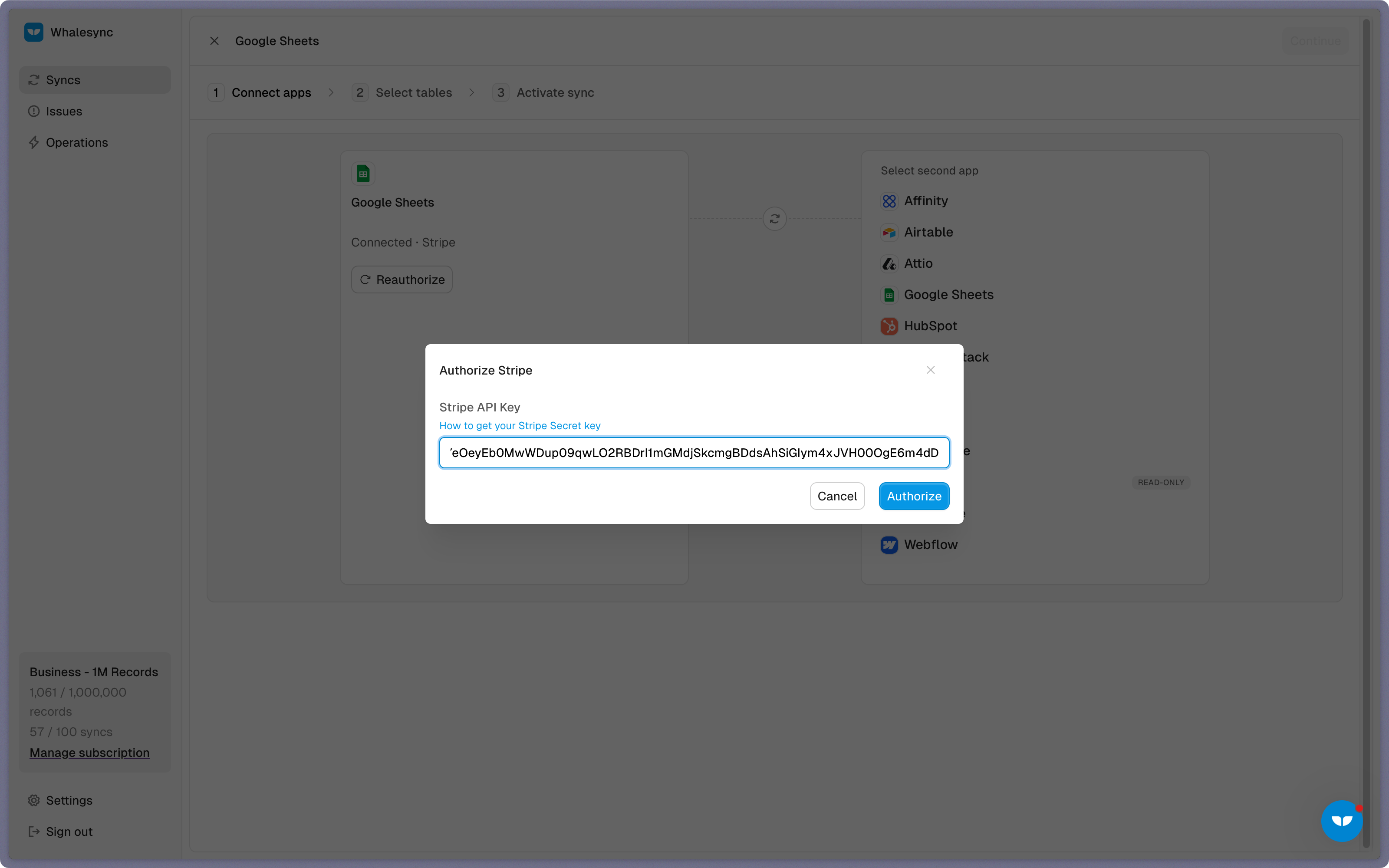Open the Operations sidebar item
The width and height of the screenshot is (1389, 868).
[x=95, y=142]
